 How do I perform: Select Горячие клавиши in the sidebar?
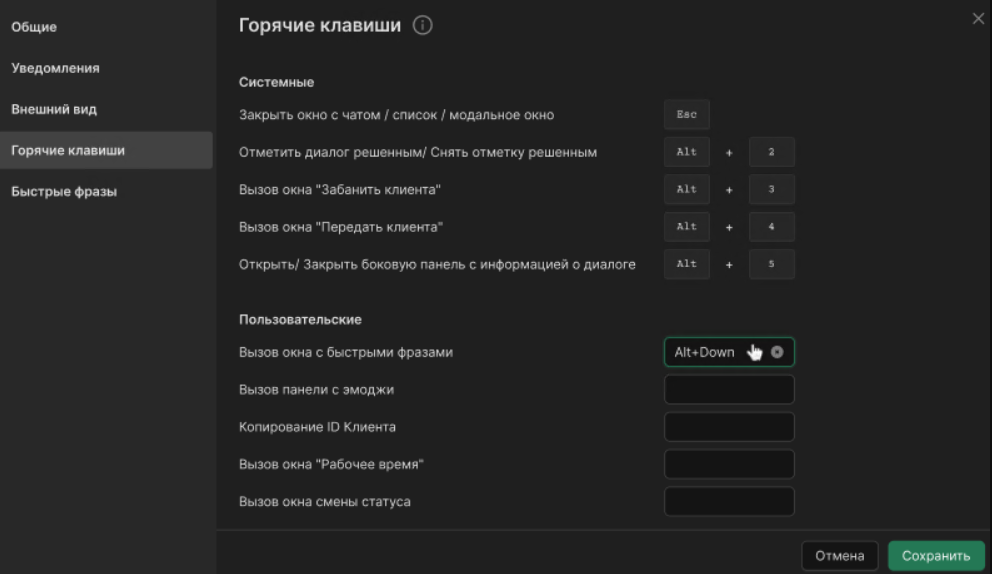(68, 150)
